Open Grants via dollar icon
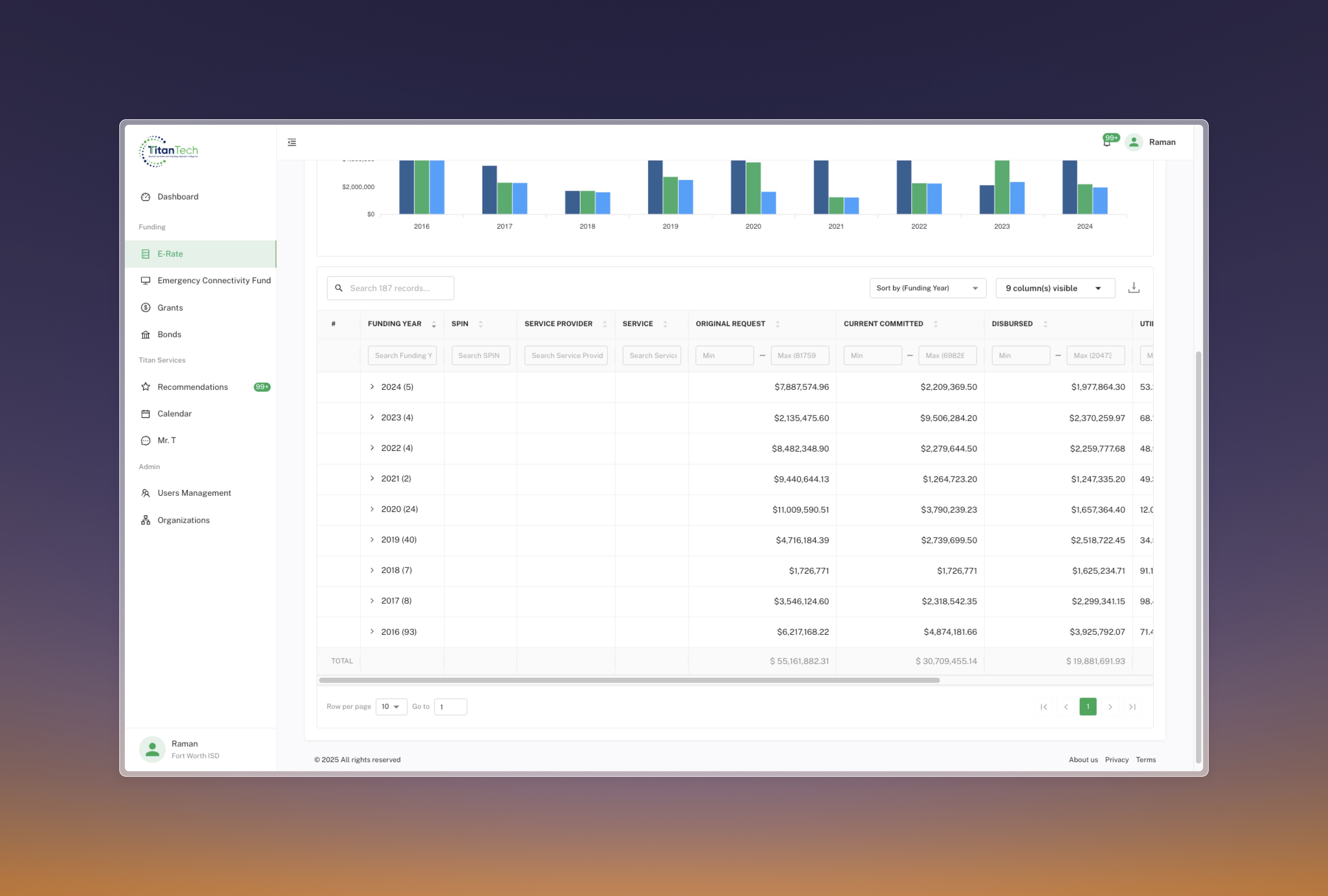 [146, 307]
